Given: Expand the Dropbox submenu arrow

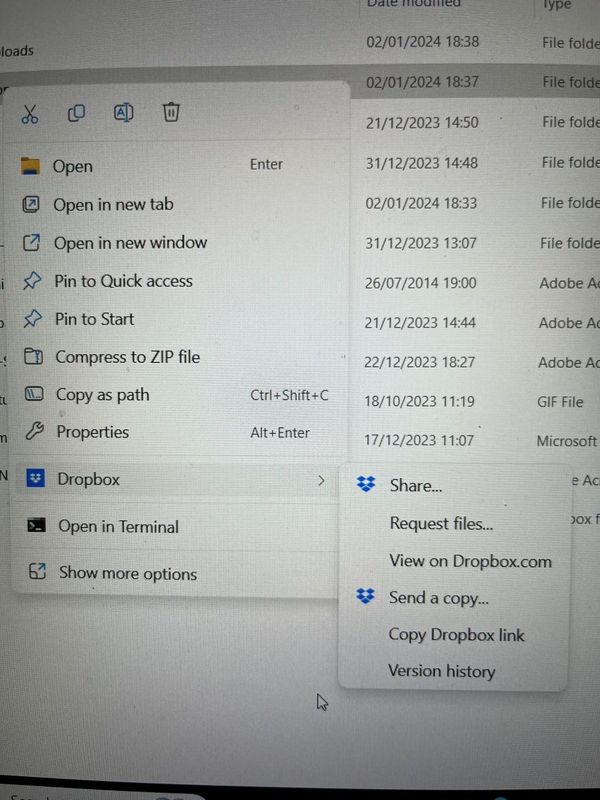Looking at the screenshot, I should (321, 480).
